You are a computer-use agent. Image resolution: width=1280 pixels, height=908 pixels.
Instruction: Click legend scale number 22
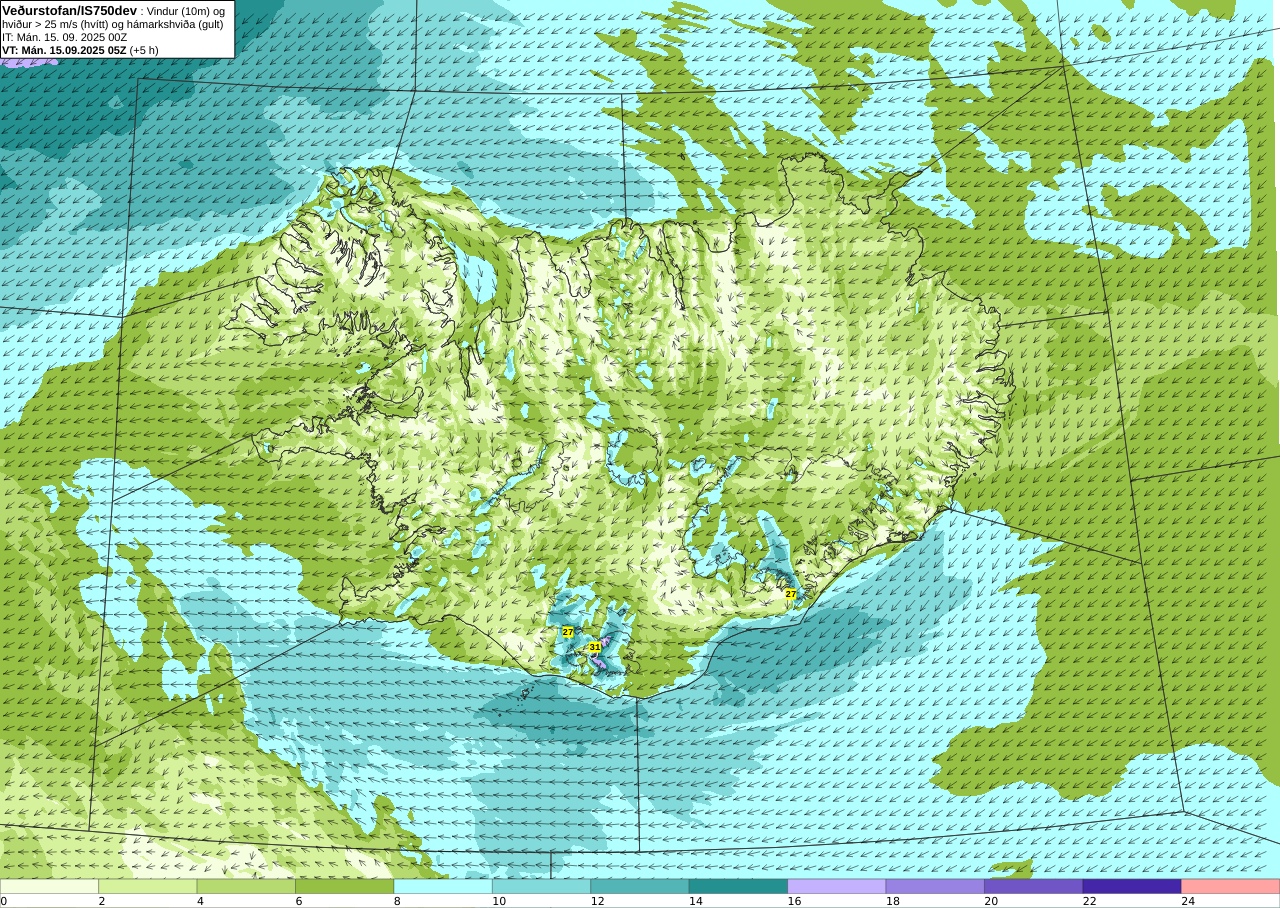[1089, 901]
